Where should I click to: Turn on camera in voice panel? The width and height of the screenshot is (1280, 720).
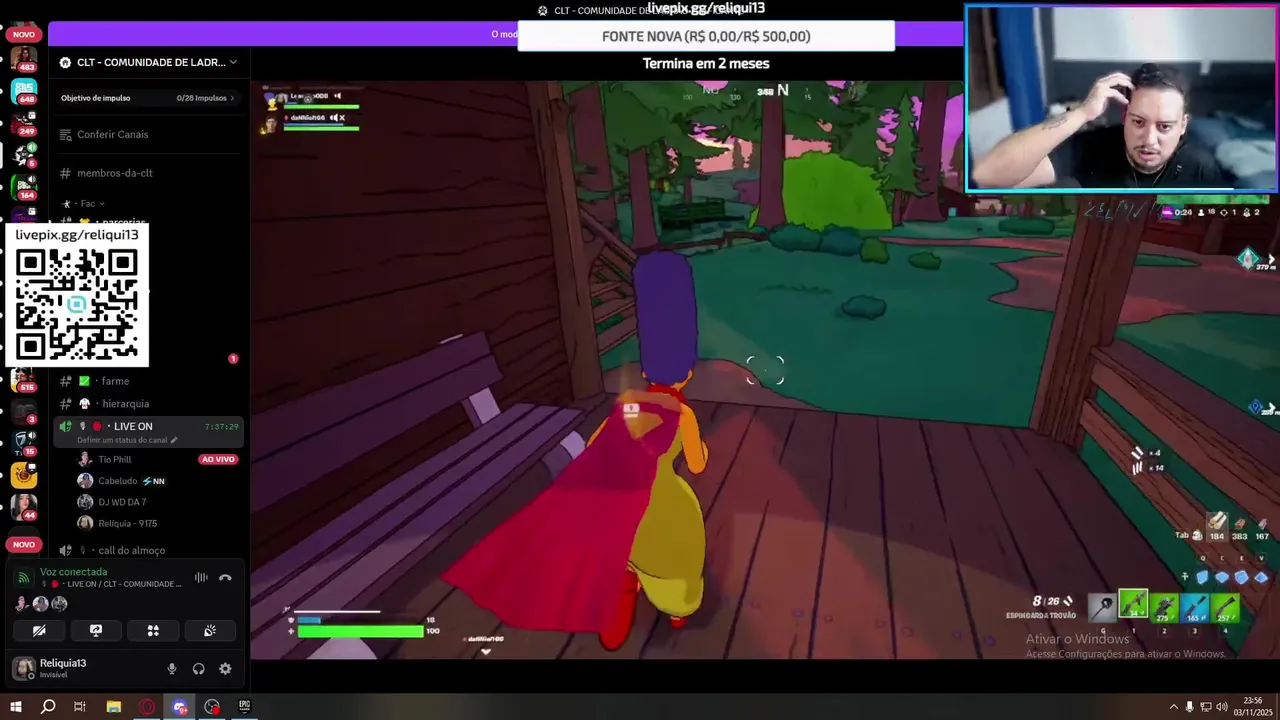[x=39, y=631]
